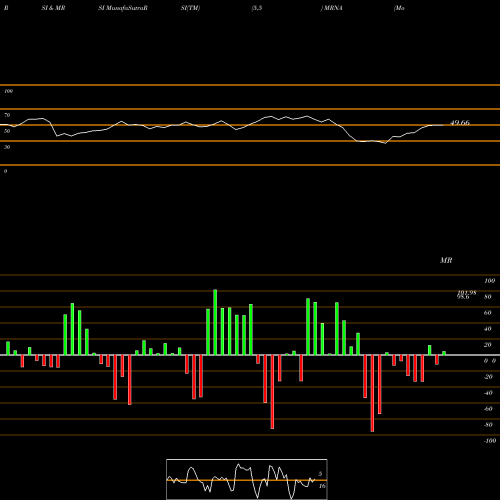Click the MR axis label 60

tap(488, 313)
